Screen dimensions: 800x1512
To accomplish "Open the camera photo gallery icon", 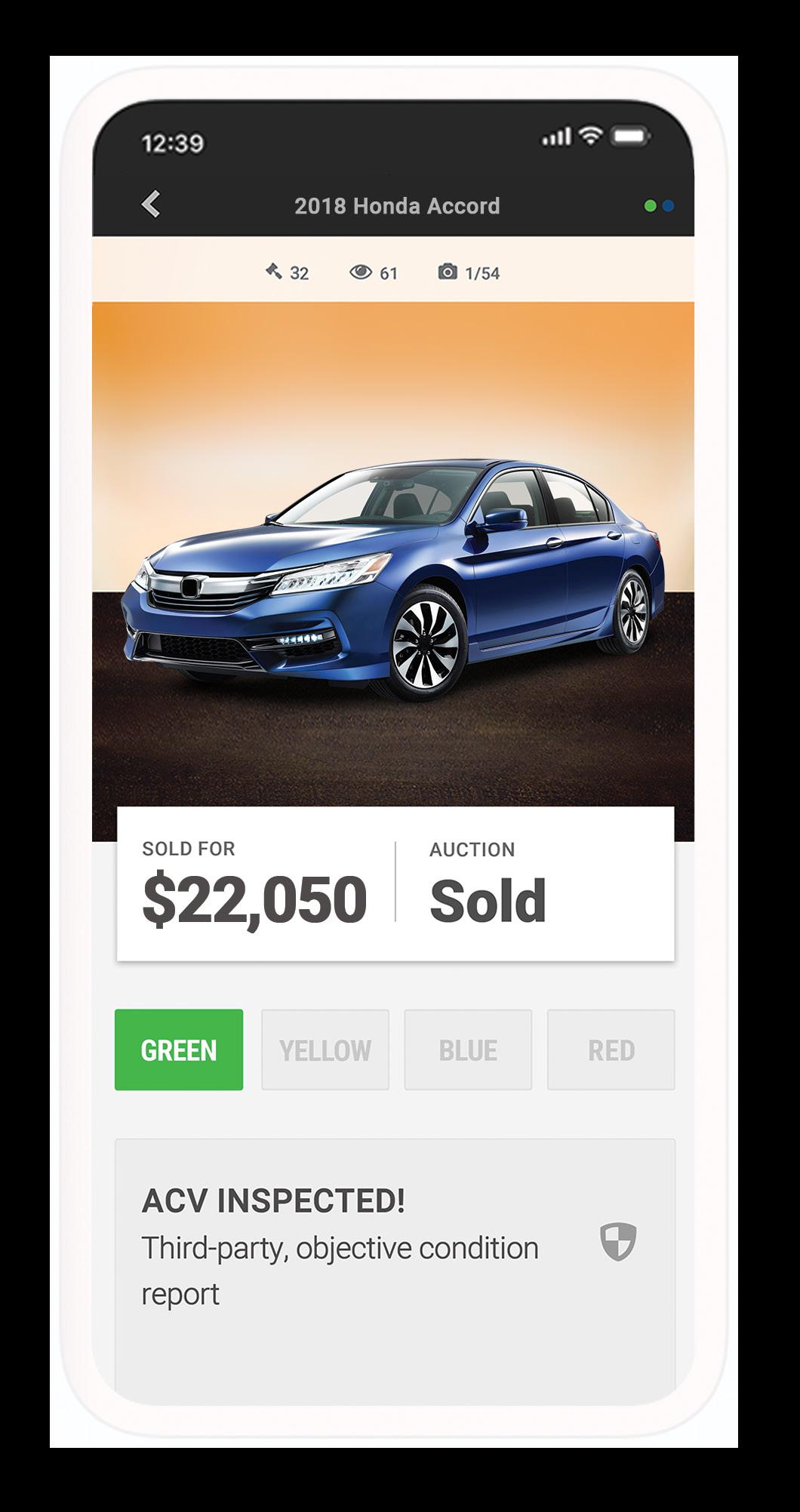I will pyautogui.click(x=448, y=272).
